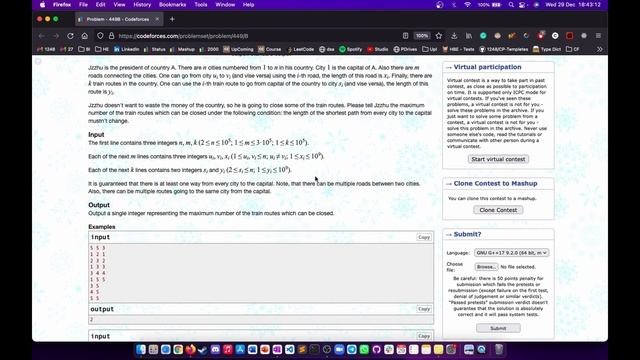Click Browse to choose a file
The height and width of the screenshot is (360, 640).
(486, 267)
